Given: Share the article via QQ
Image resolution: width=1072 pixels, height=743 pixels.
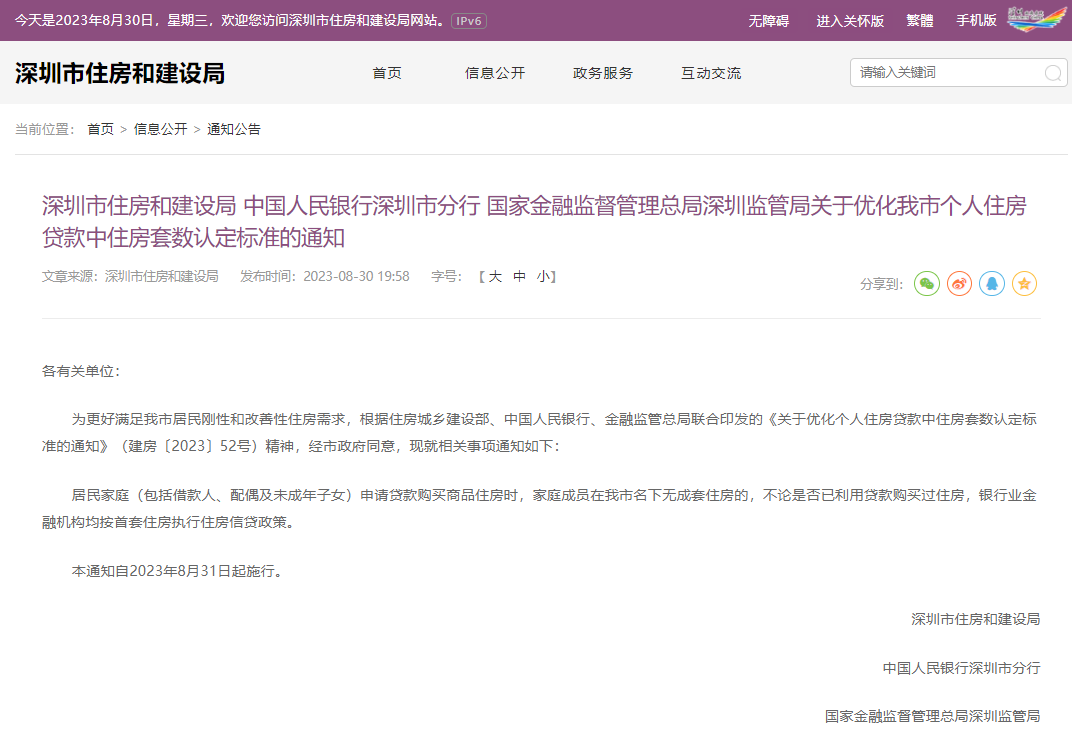Looking at the screenshot, I should pos(991,284).
